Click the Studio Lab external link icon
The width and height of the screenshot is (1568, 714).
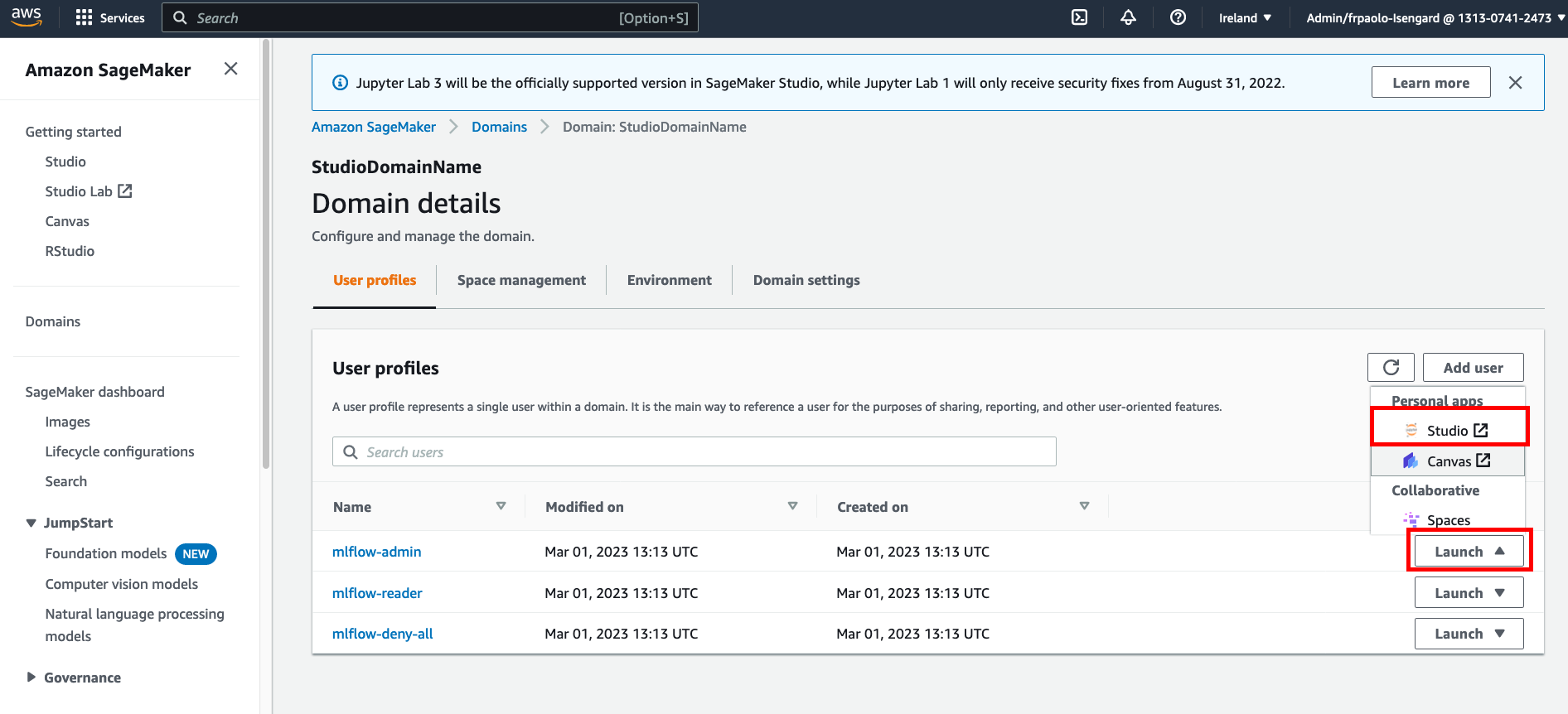pyautogui.click(x=125, y=191)
